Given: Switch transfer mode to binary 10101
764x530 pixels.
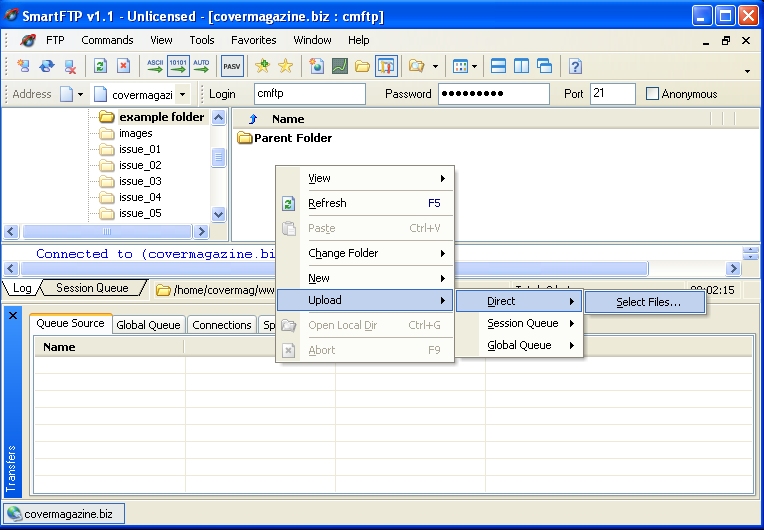Looking at the screenshot, I should 178,66.
